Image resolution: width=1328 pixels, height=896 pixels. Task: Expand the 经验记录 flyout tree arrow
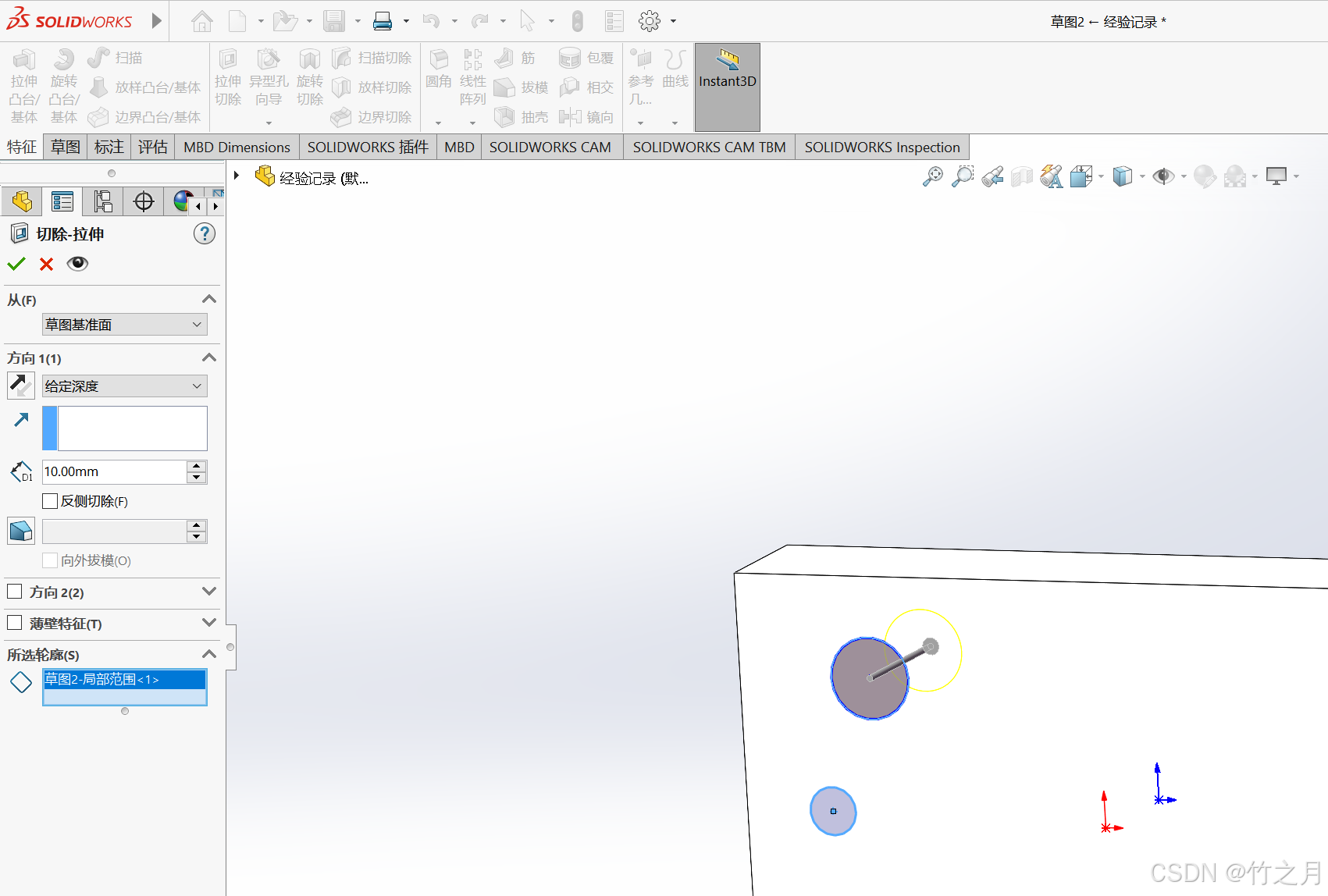237,176
